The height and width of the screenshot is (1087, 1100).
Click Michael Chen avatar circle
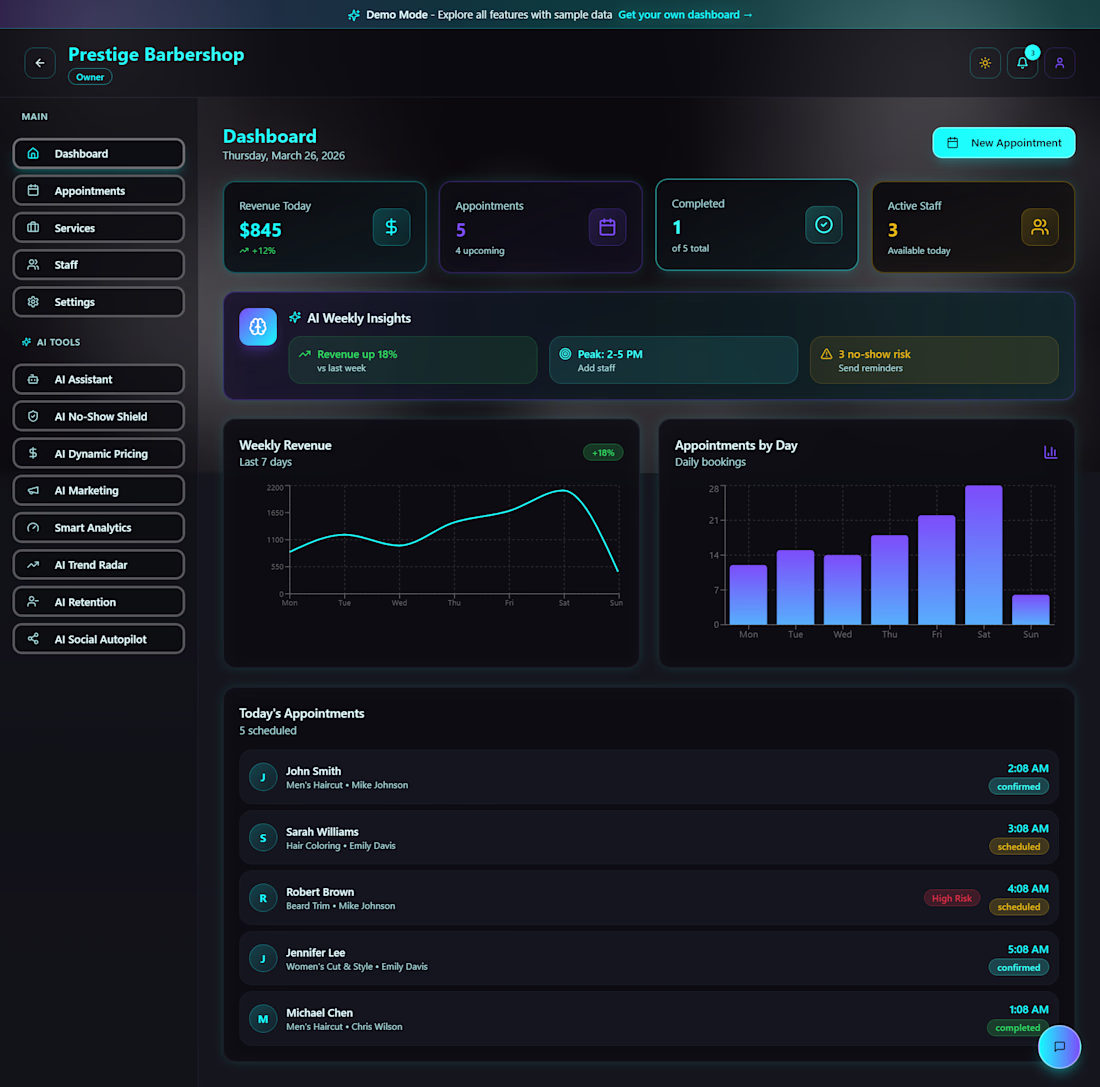point(263,1018)
